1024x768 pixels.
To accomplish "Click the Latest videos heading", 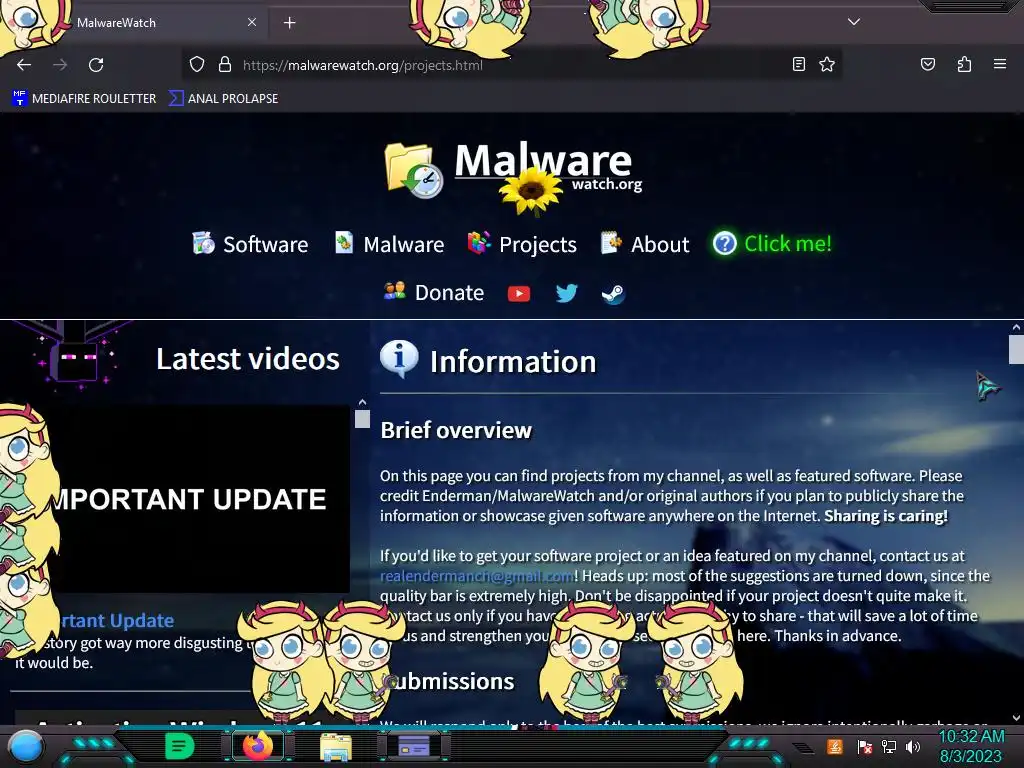I will [x=248, y=359].
